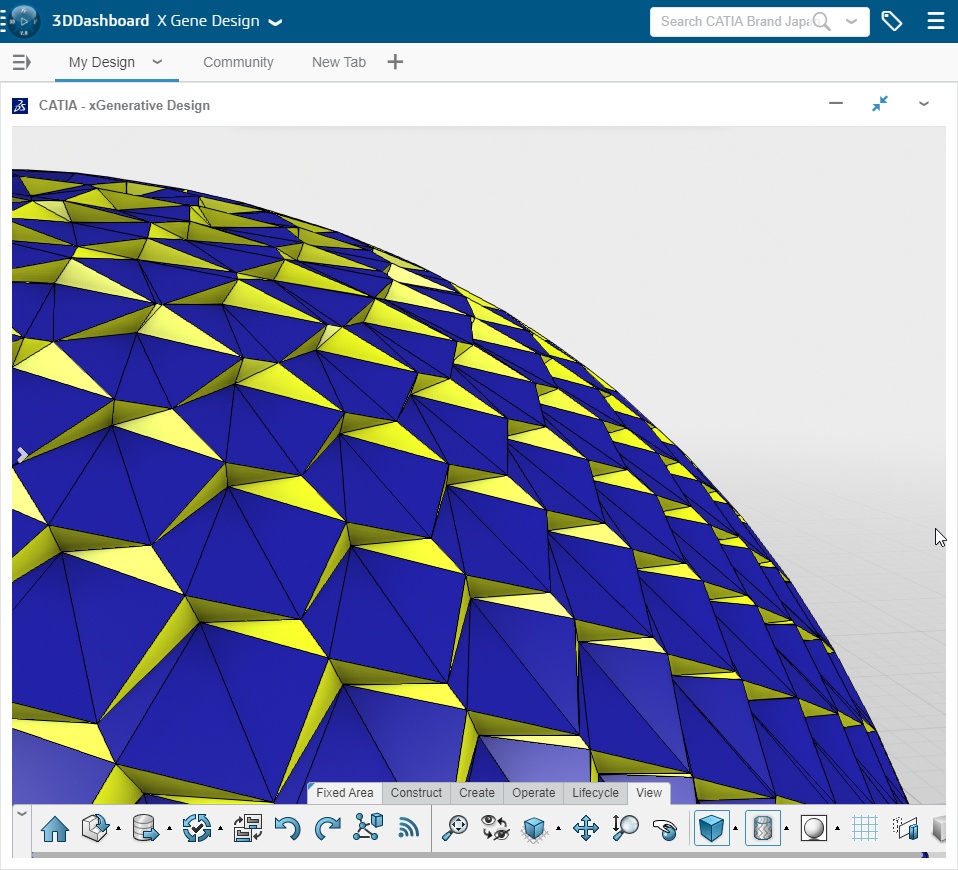Viewport: 958px width, 870px height.
Task: Expand the textured cylinder dropdown arrow
Action: coord(786,829)
